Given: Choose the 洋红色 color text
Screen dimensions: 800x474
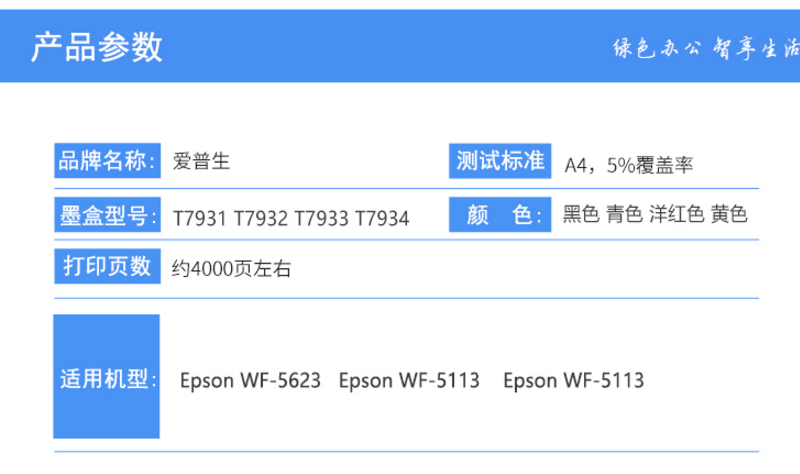Looking at the screenshot, I should click(x=676, y=215).
